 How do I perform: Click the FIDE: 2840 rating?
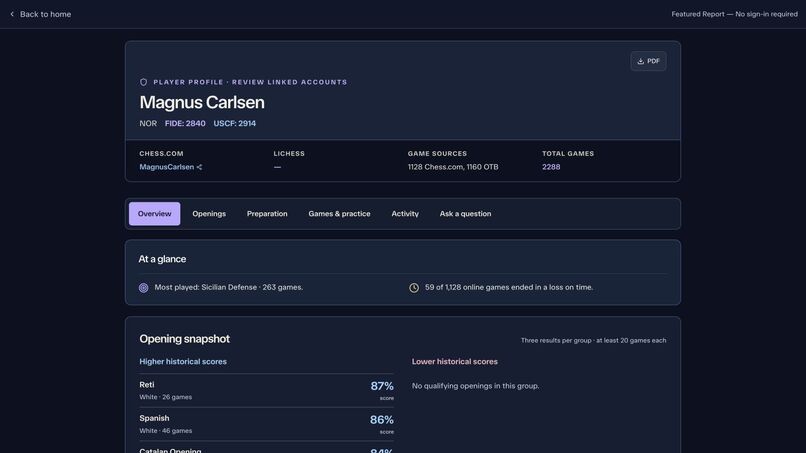[x=185, y=123]
